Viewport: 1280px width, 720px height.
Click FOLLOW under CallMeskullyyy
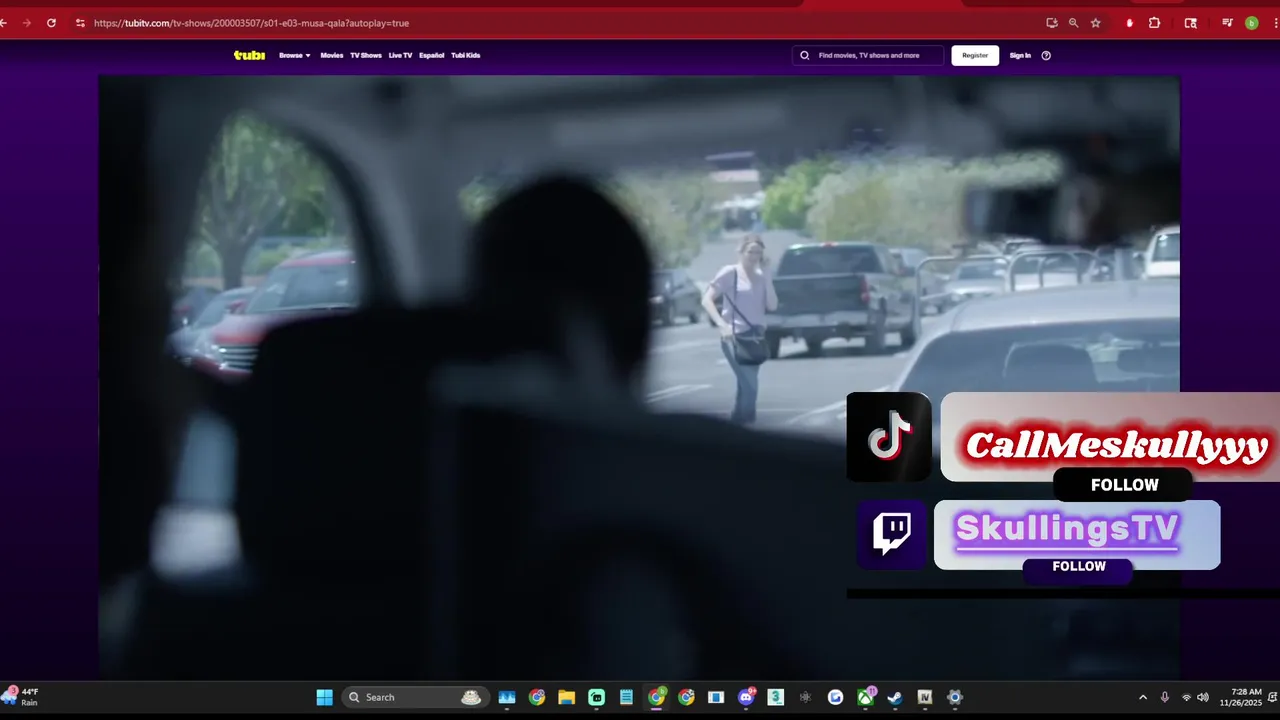(x=1124, y=485)
